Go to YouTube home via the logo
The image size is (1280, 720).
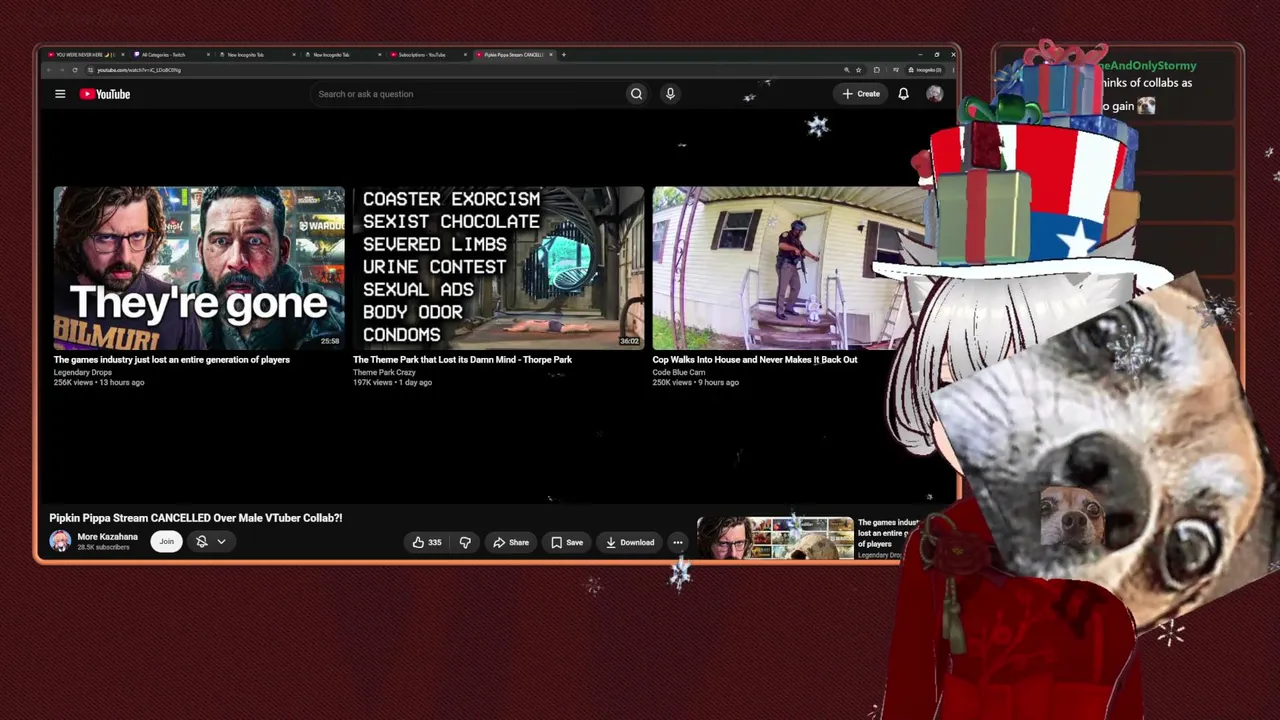click(105, 94)
